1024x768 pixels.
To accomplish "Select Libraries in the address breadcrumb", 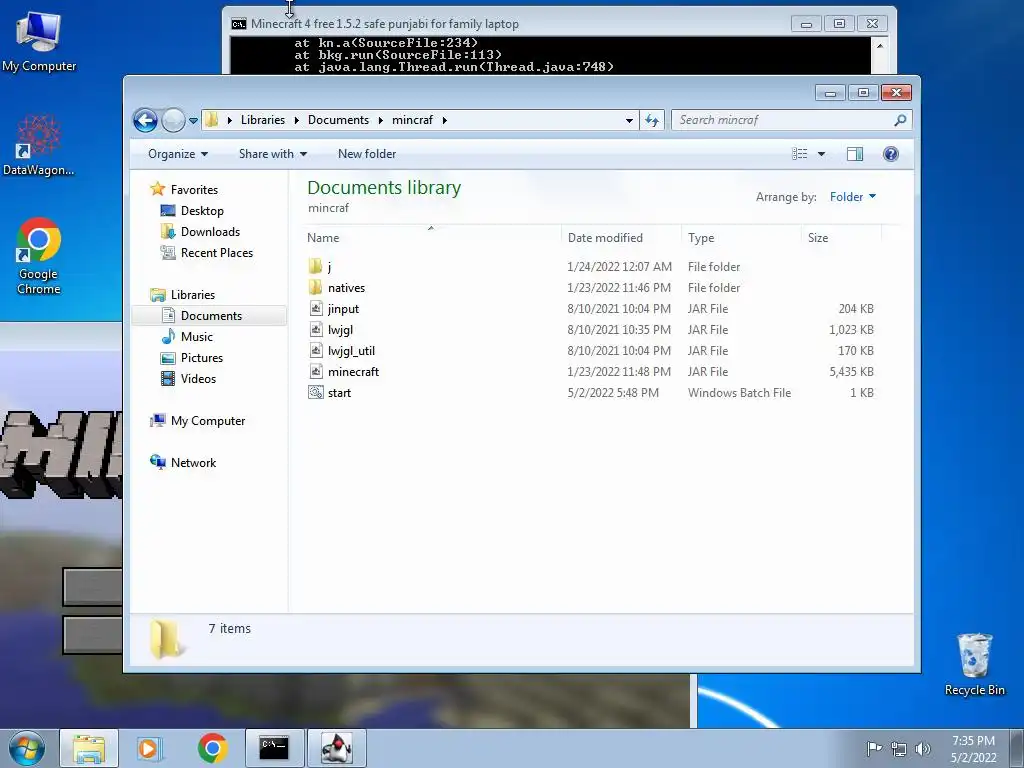I will pyautogui.click(x=263, y=120).
